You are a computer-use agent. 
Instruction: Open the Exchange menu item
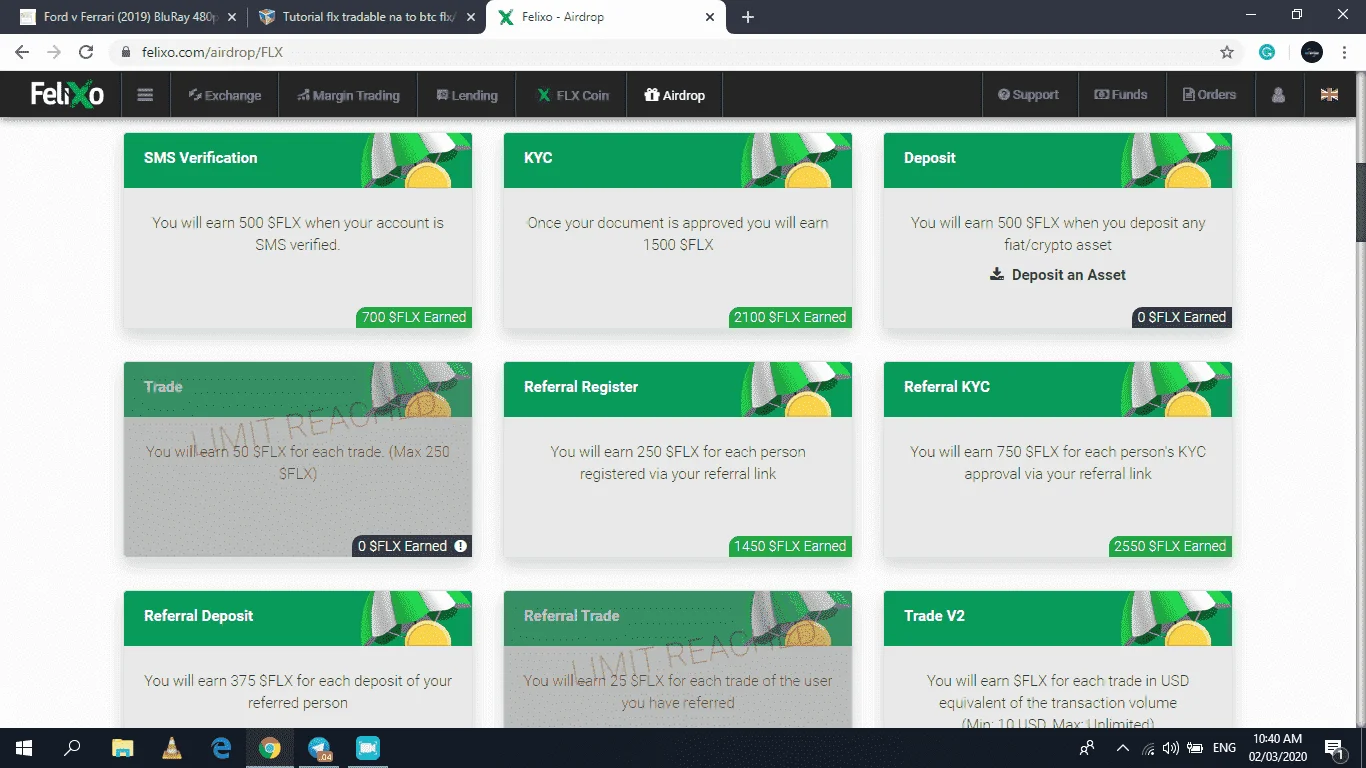225,95
